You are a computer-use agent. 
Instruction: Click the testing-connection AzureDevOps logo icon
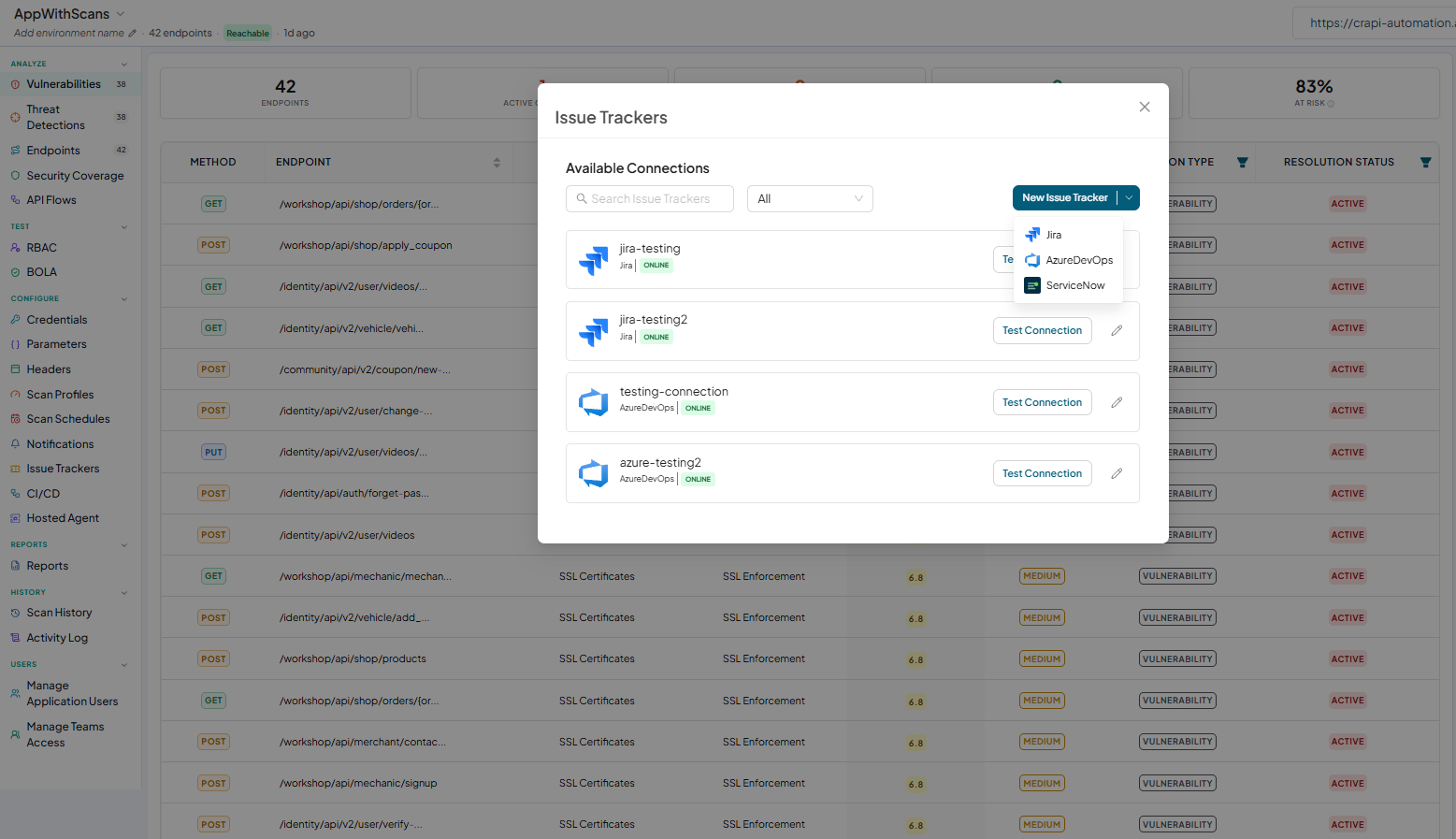(594, 402)
